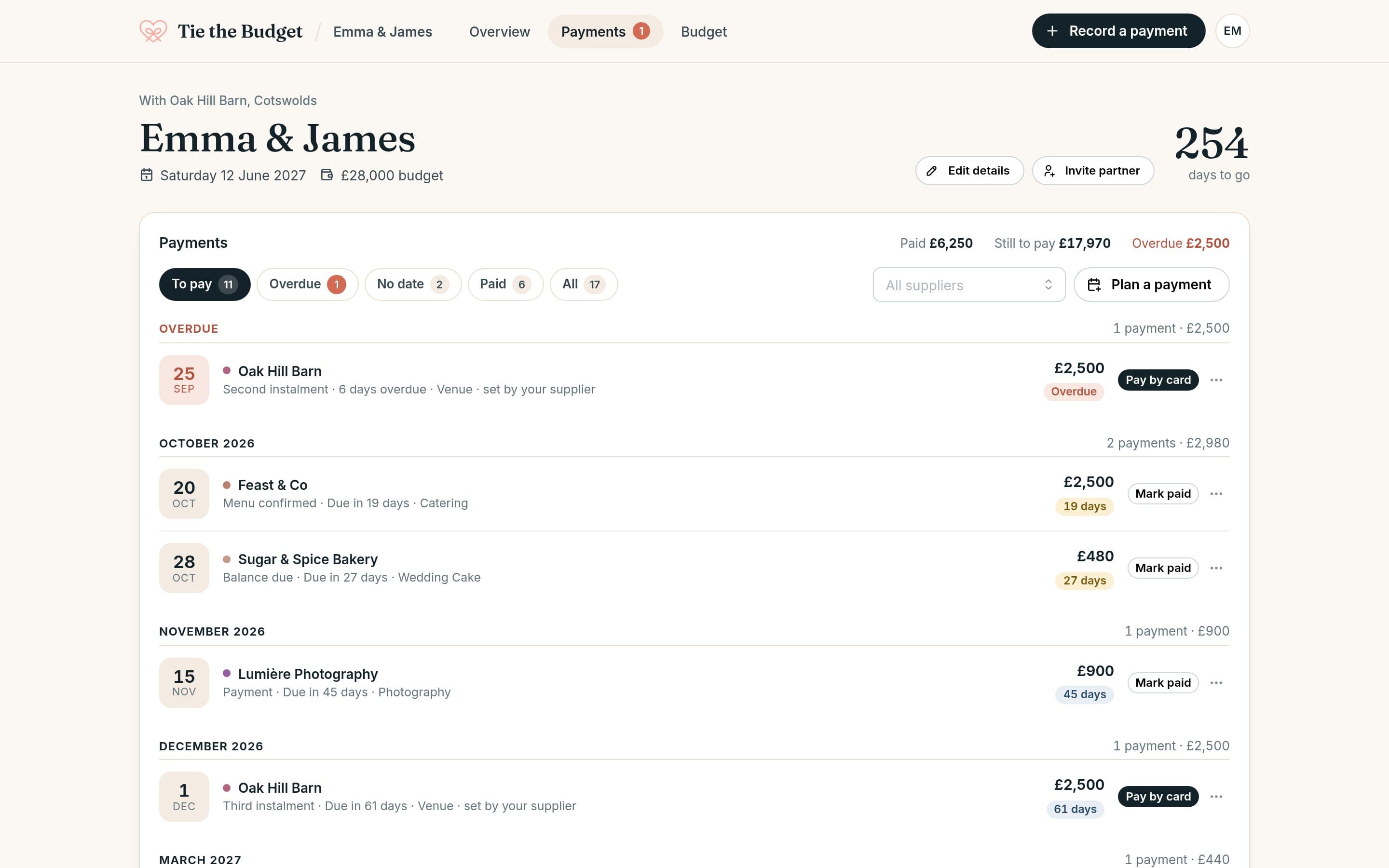
Task: Click the Emma & James breadcrumb link
Action: tap(382, 31)
